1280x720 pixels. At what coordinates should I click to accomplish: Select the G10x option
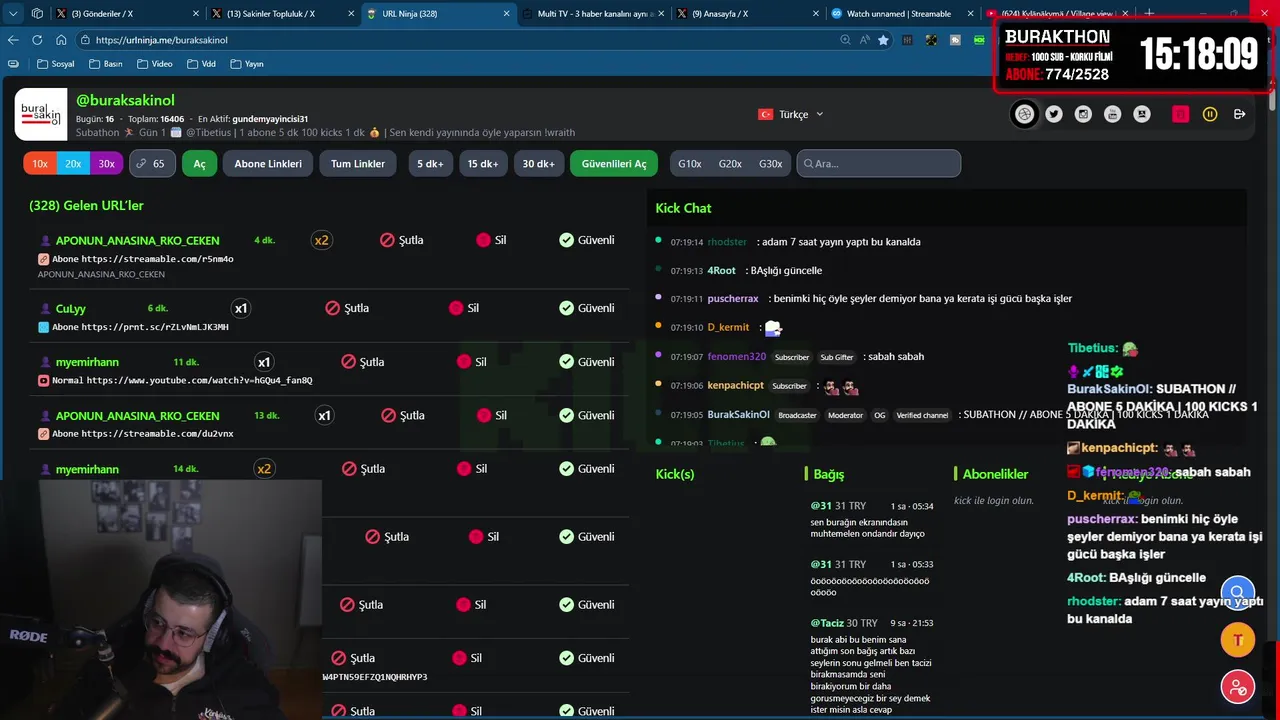pyautogui.click(x=690, y=163)
